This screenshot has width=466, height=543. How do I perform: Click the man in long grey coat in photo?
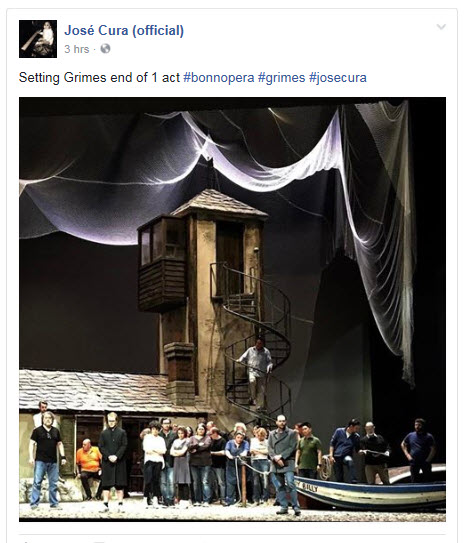coord(283,464)
